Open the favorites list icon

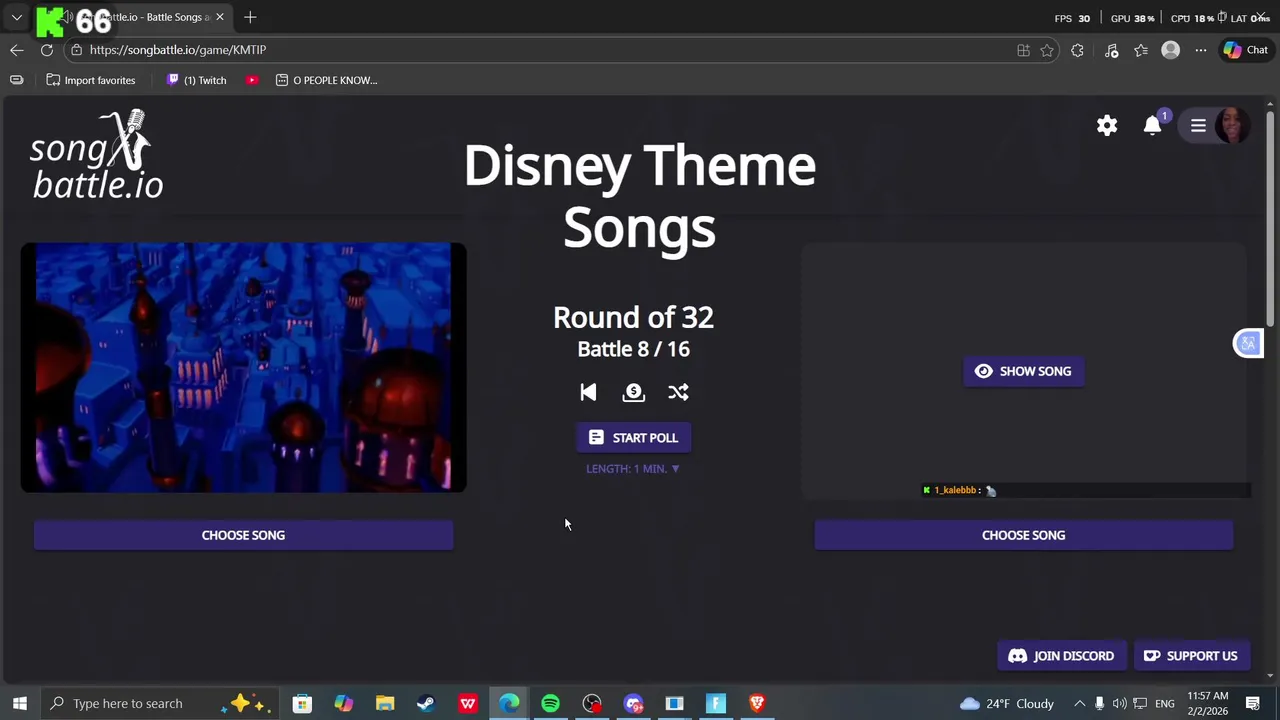click(x=1141, y=50)
